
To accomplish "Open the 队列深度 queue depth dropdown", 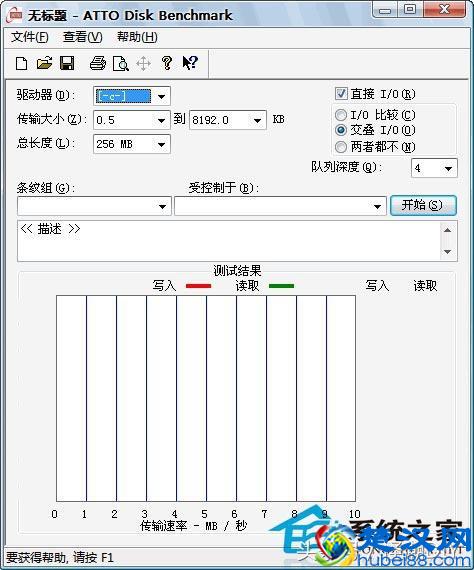I will click(x=449, y=168).
